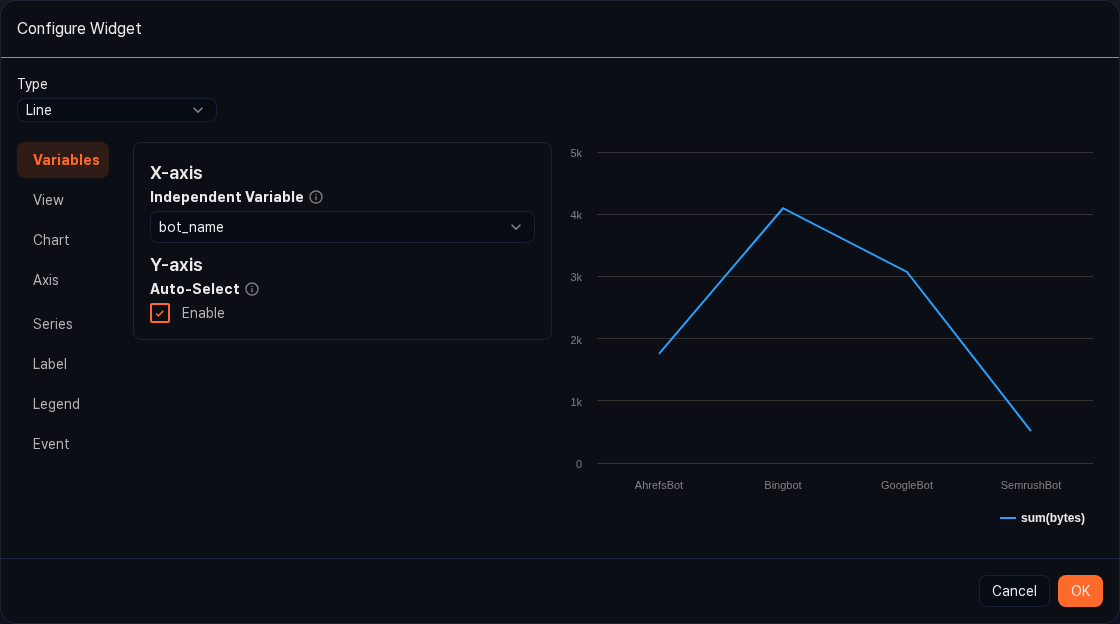
Task: Expand the chevron on the Type selector
Action: [198, 110]
